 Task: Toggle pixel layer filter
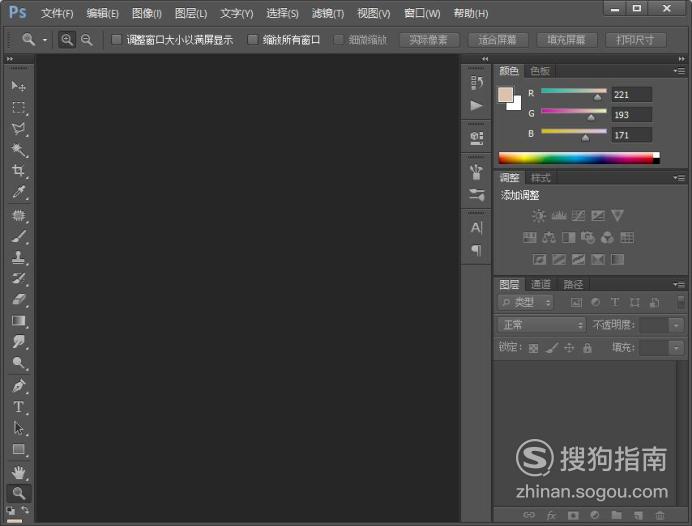[x=576, y=302]
